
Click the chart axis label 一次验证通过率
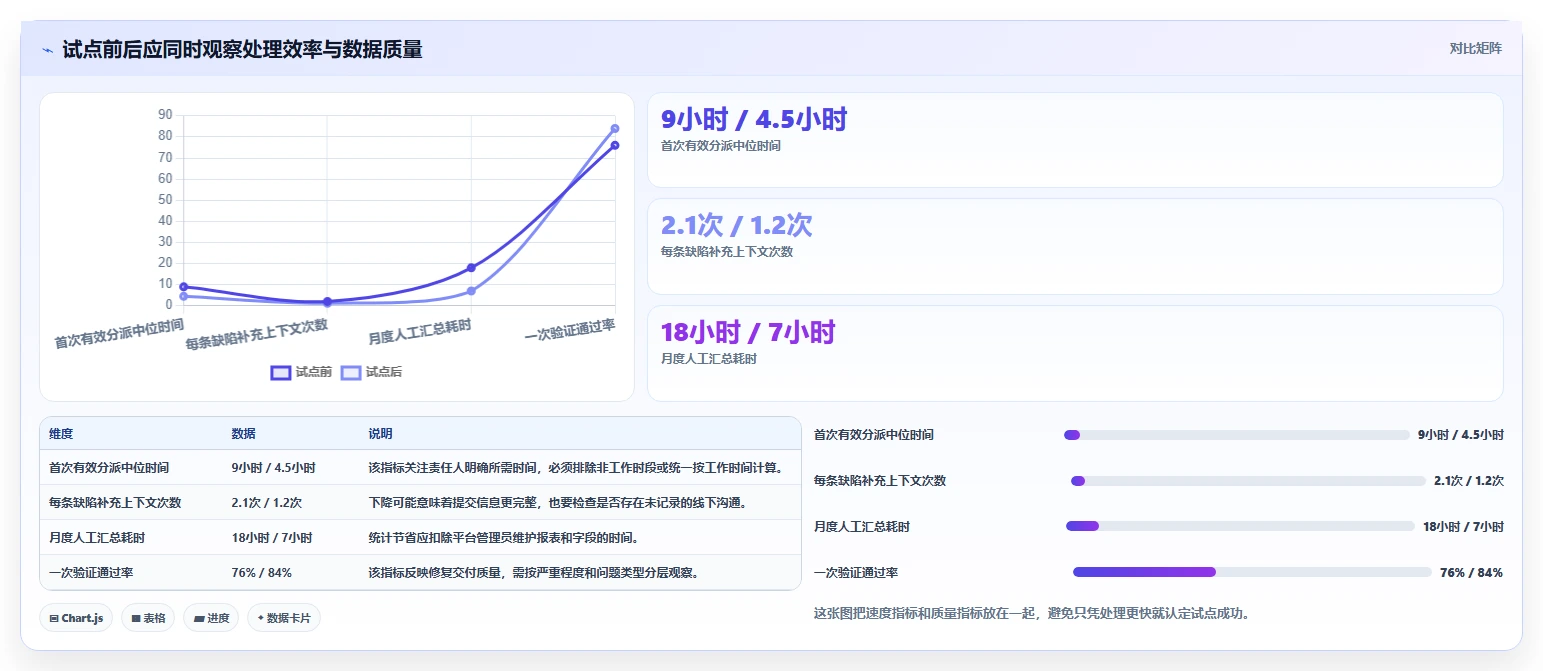(x=570, y=331)
